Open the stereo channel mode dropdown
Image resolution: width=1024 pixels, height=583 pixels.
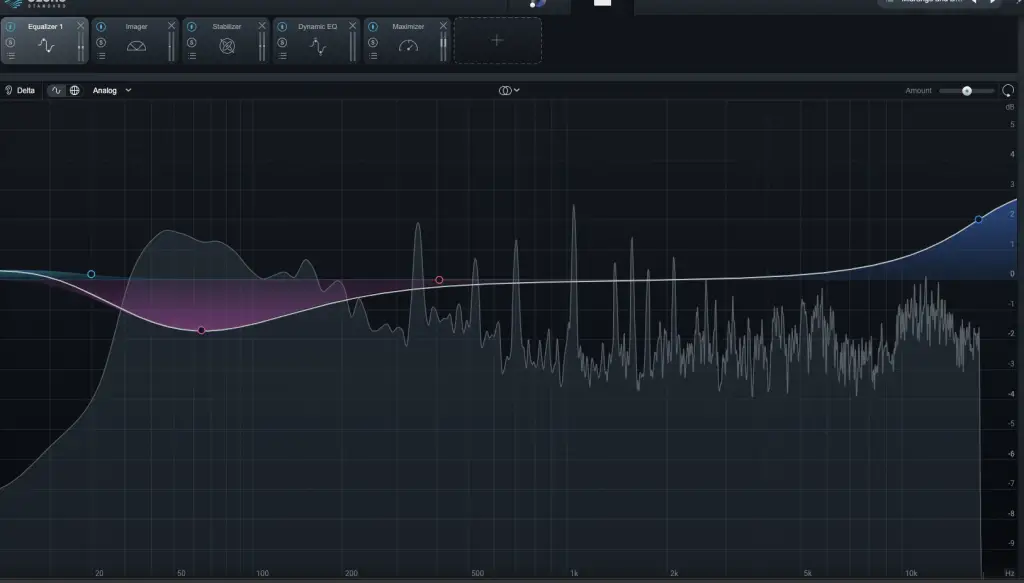[509, 91]
